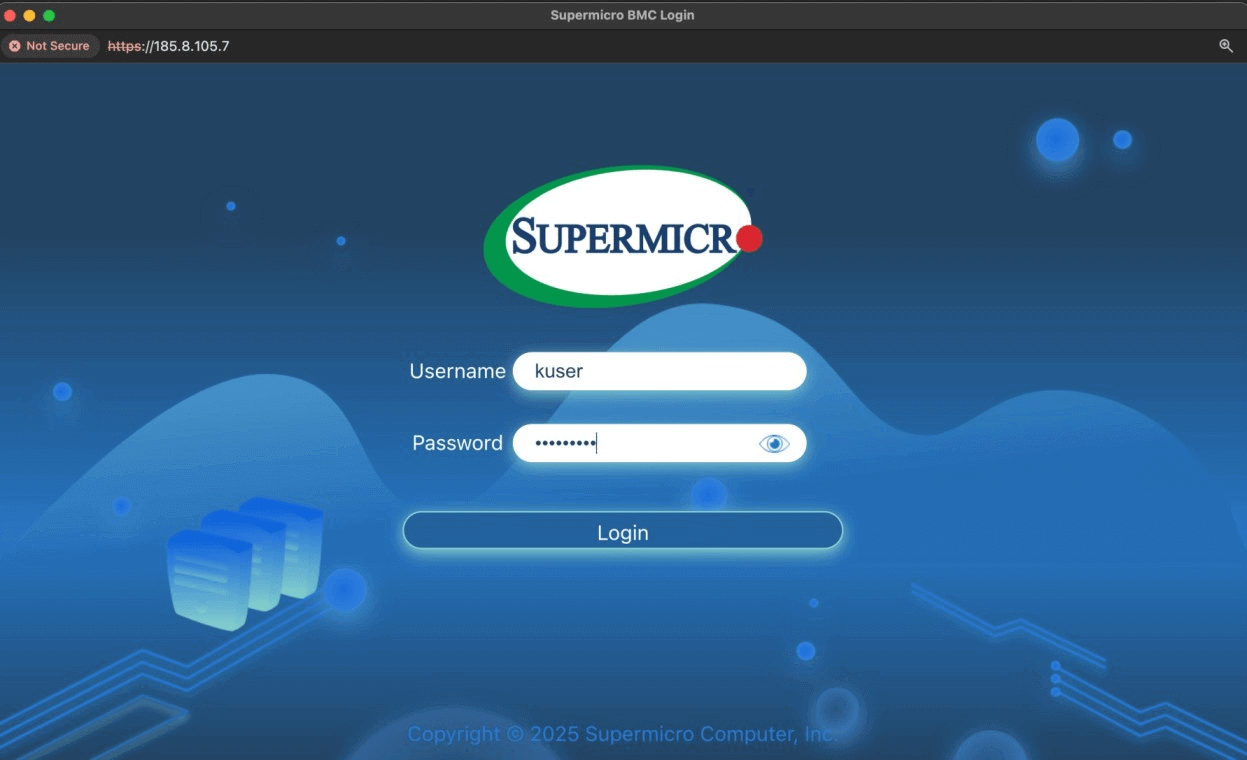Image resolution: width=1247 pixels, height=760 pixels.
Task: Click the red dot in Supermicro logo
Action: [749, 238]
